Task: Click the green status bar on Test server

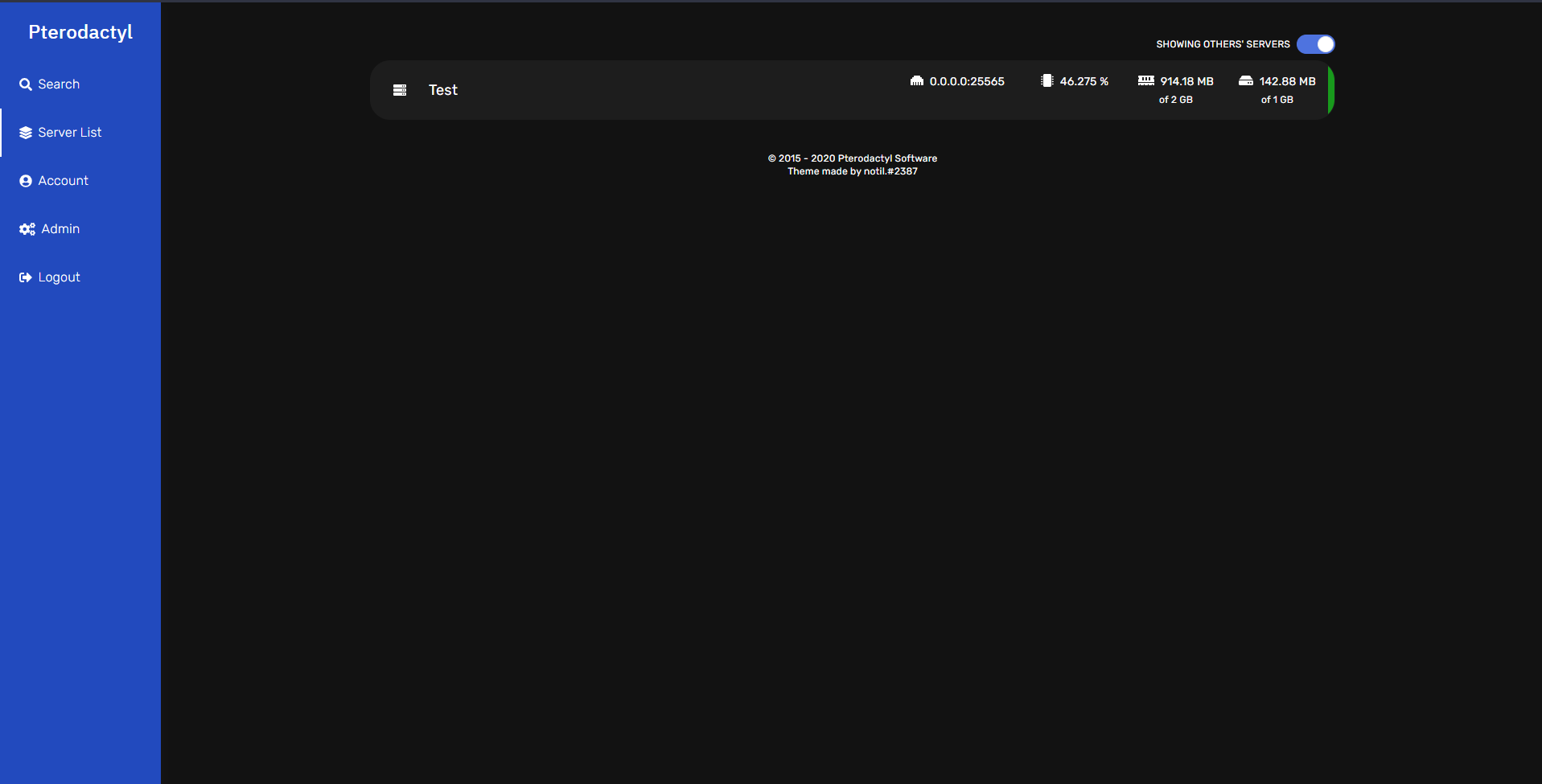Action: (1330, 90)
